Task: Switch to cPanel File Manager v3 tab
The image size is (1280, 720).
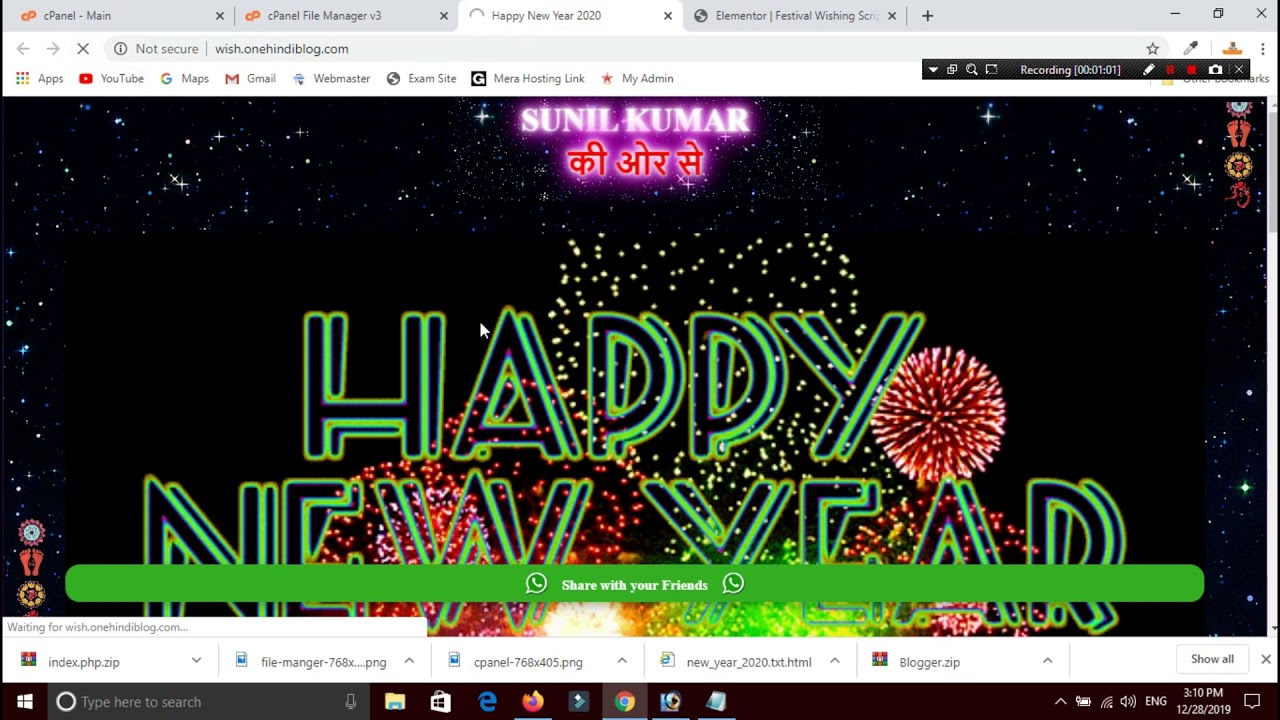Action: click(x=346, y=16)
